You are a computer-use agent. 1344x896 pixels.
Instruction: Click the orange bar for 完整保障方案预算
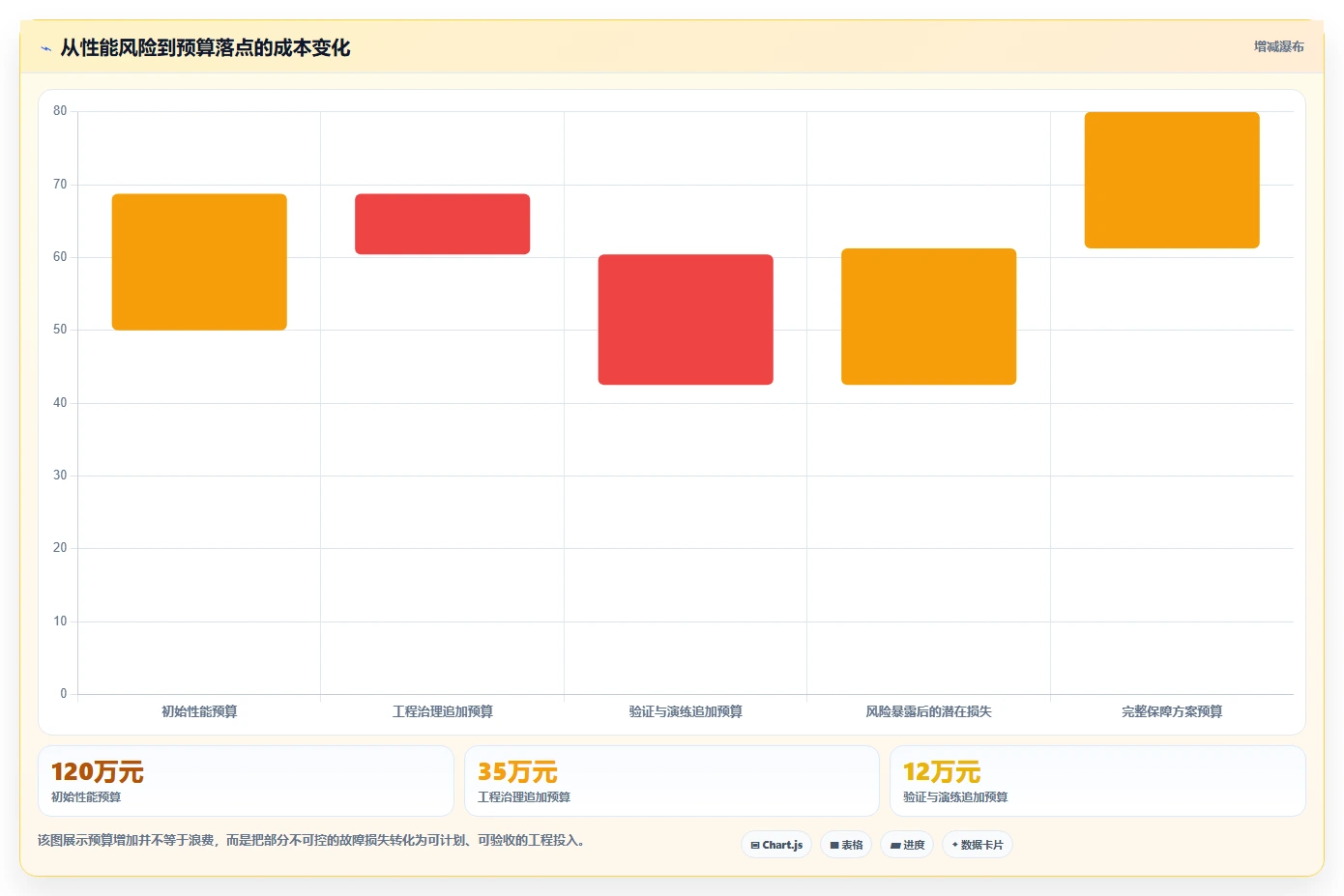1172,180
